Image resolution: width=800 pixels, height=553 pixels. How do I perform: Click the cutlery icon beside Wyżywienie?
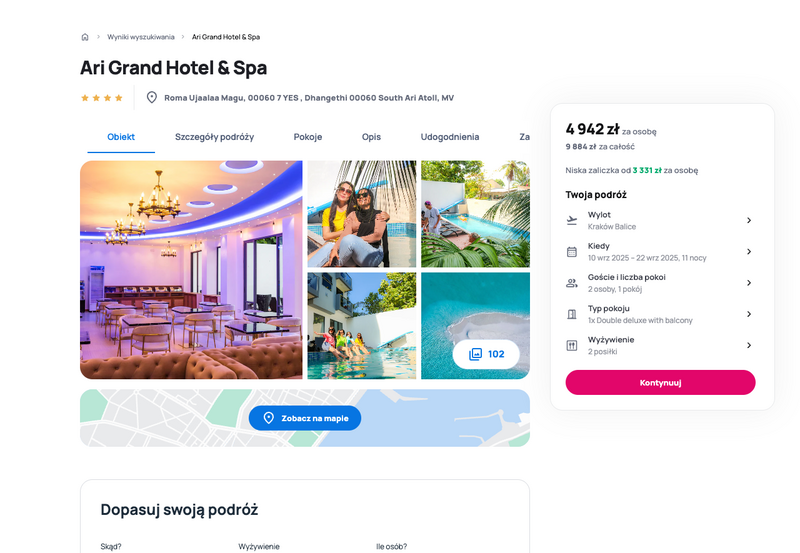[572, 345]
